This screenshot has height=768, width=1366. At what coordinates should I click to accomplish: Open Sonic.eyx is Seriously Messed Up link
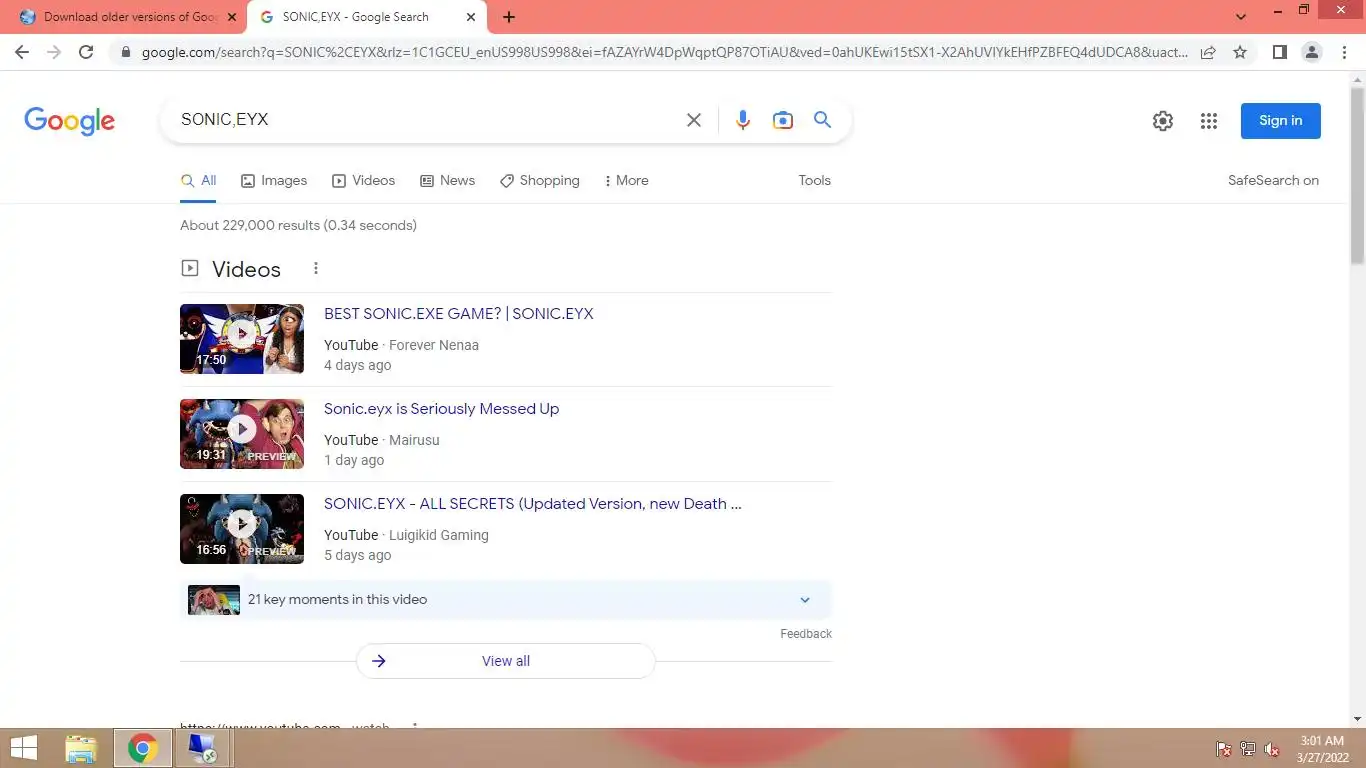click(441, 409)
